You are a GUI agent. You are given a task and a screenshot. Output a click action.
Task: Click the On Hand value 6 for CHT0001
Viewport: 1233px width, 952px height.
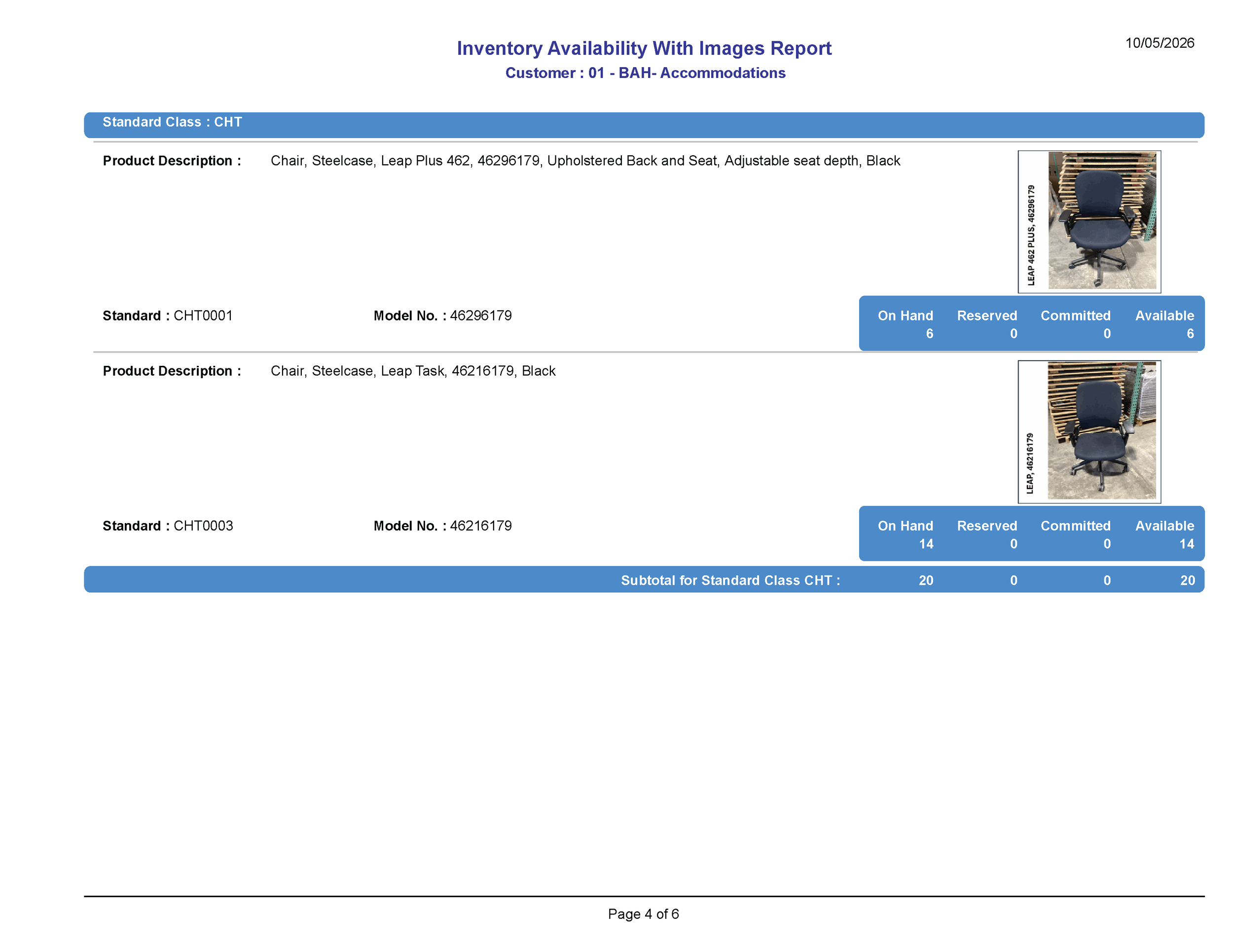pos(929,333)
